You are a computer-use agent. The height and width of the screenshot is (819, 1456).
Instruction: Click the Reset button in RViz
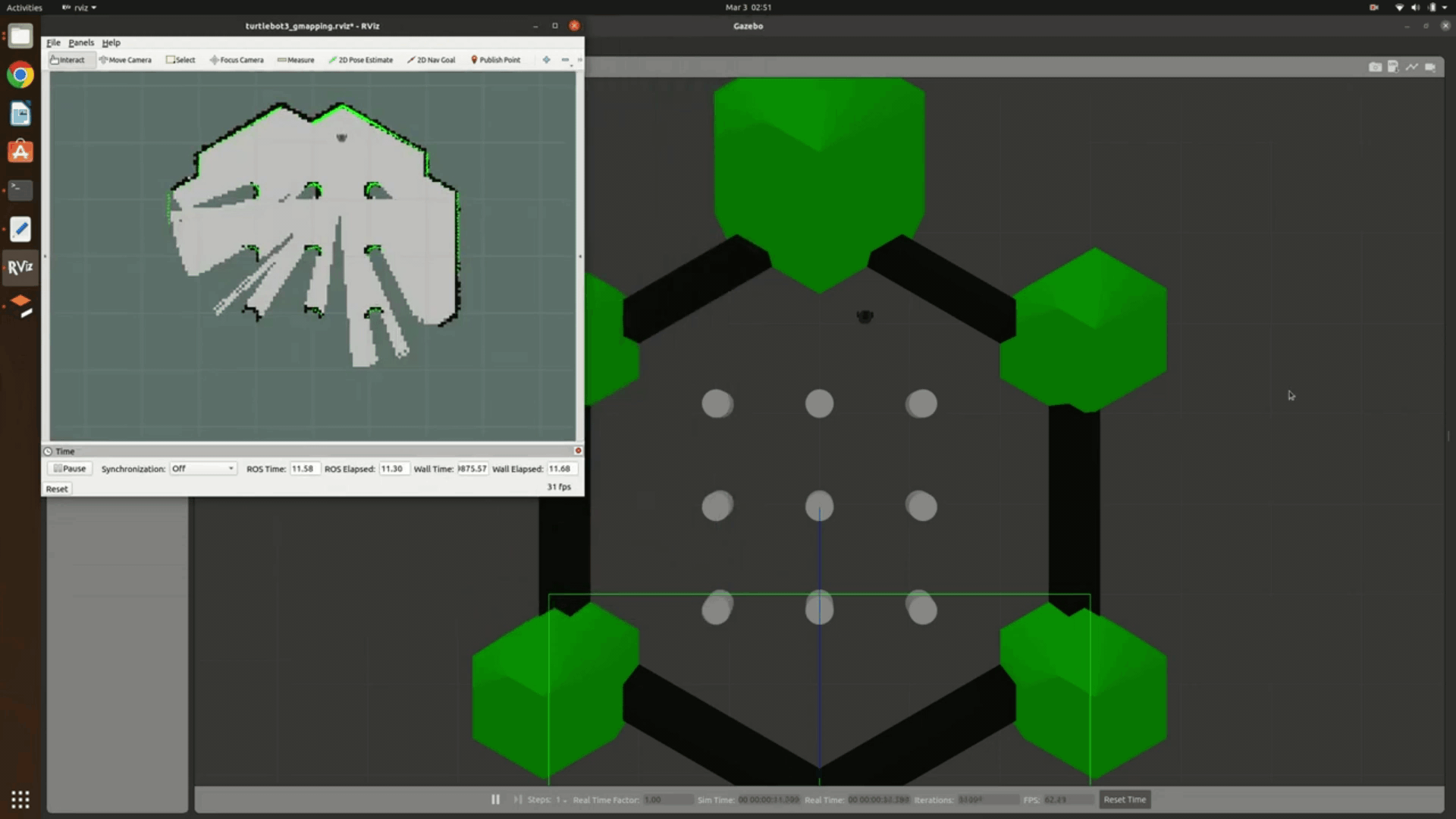(x=57, y=489)
